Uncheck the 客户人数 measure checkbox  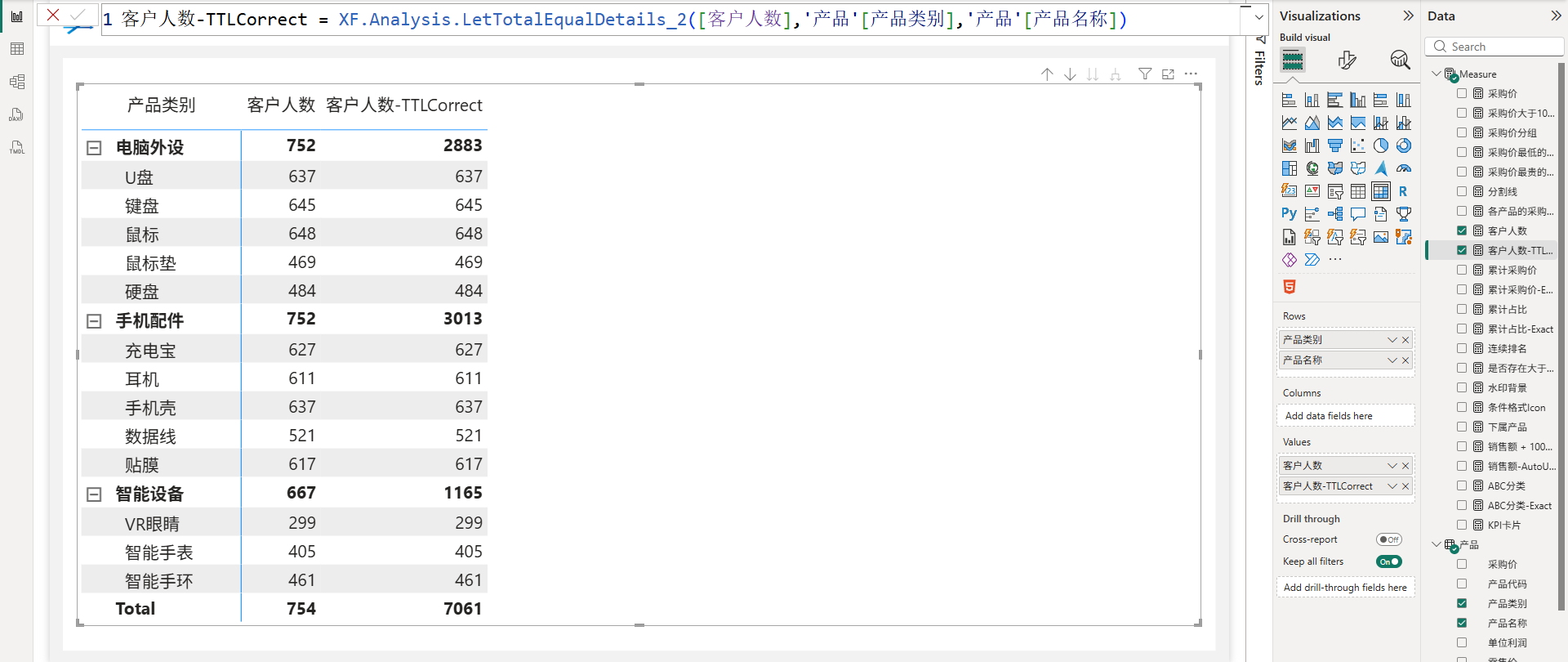click(1462, 230)
